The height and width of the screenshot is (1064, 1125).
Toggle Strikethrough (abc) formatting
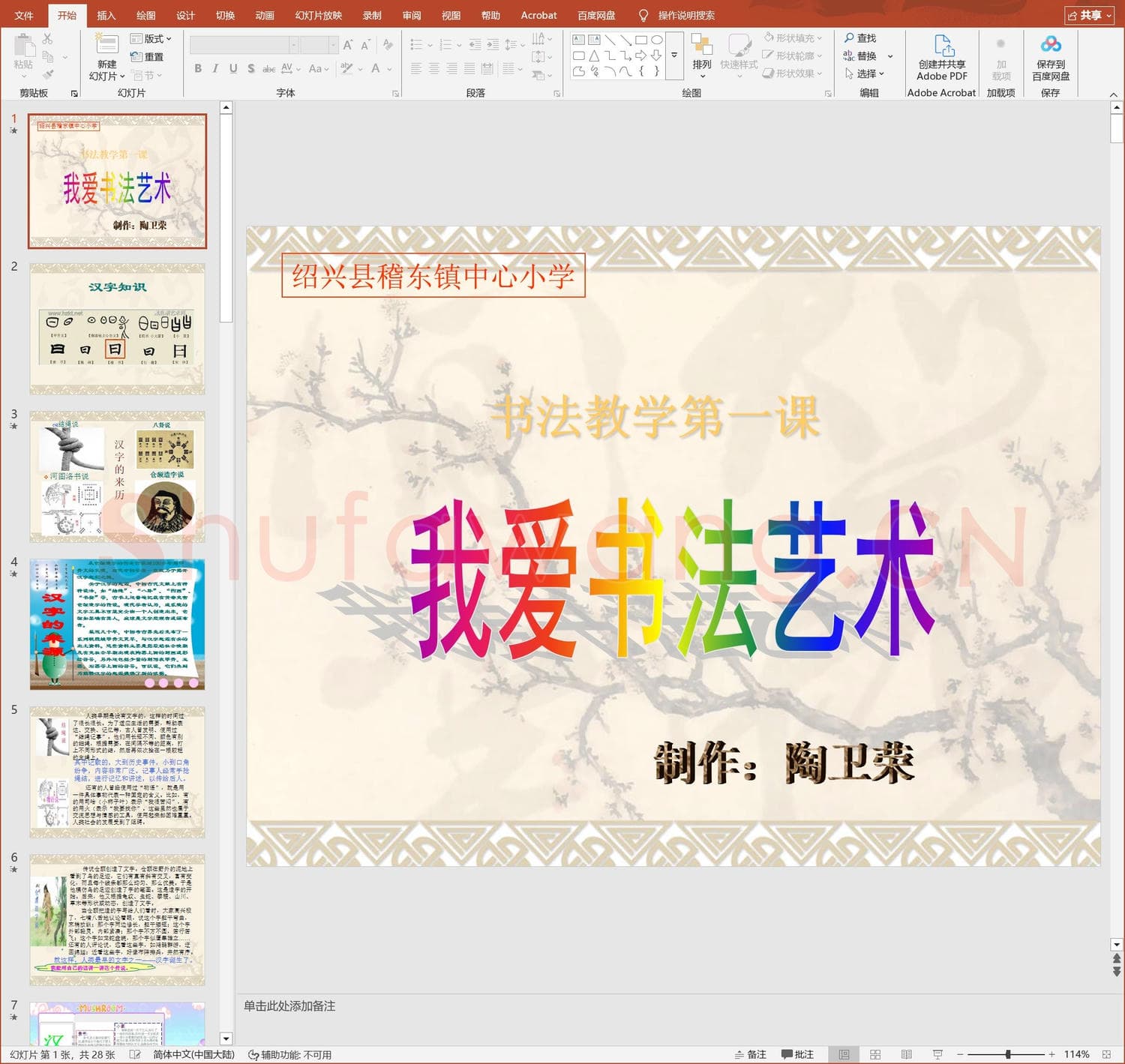[x=268, y=68]
